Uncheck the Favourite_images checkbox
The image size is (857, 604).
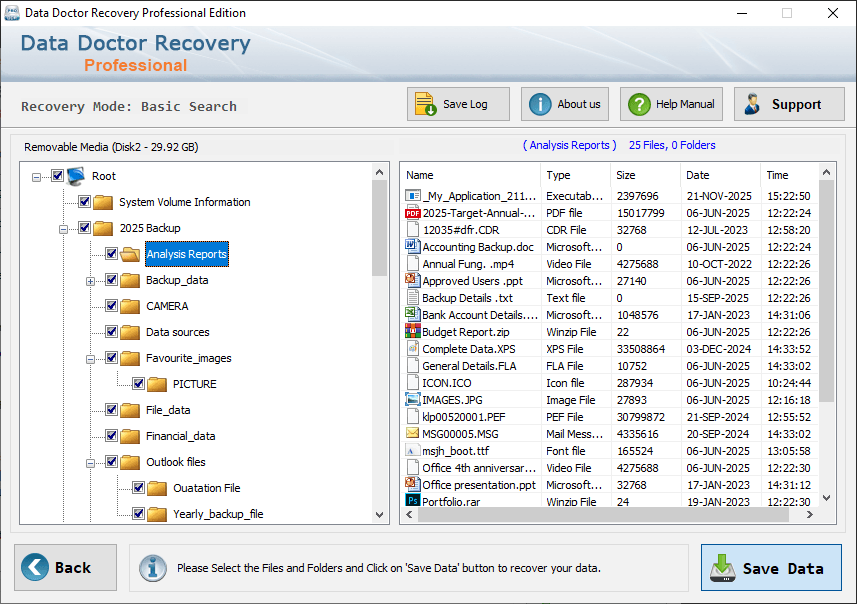pos(111,357)
